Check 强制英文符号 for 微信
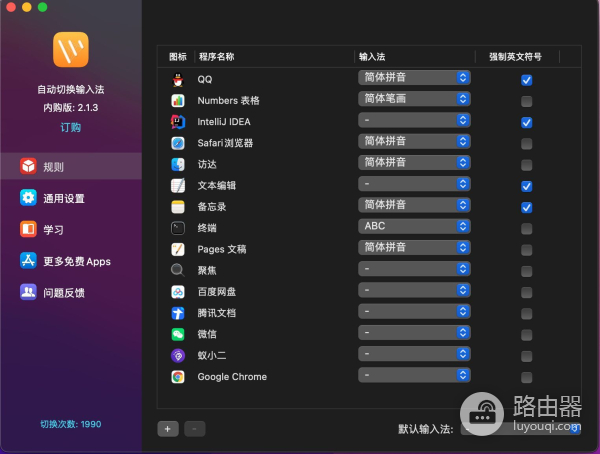This screenshot has width=600, height=454. pos(527,335)
